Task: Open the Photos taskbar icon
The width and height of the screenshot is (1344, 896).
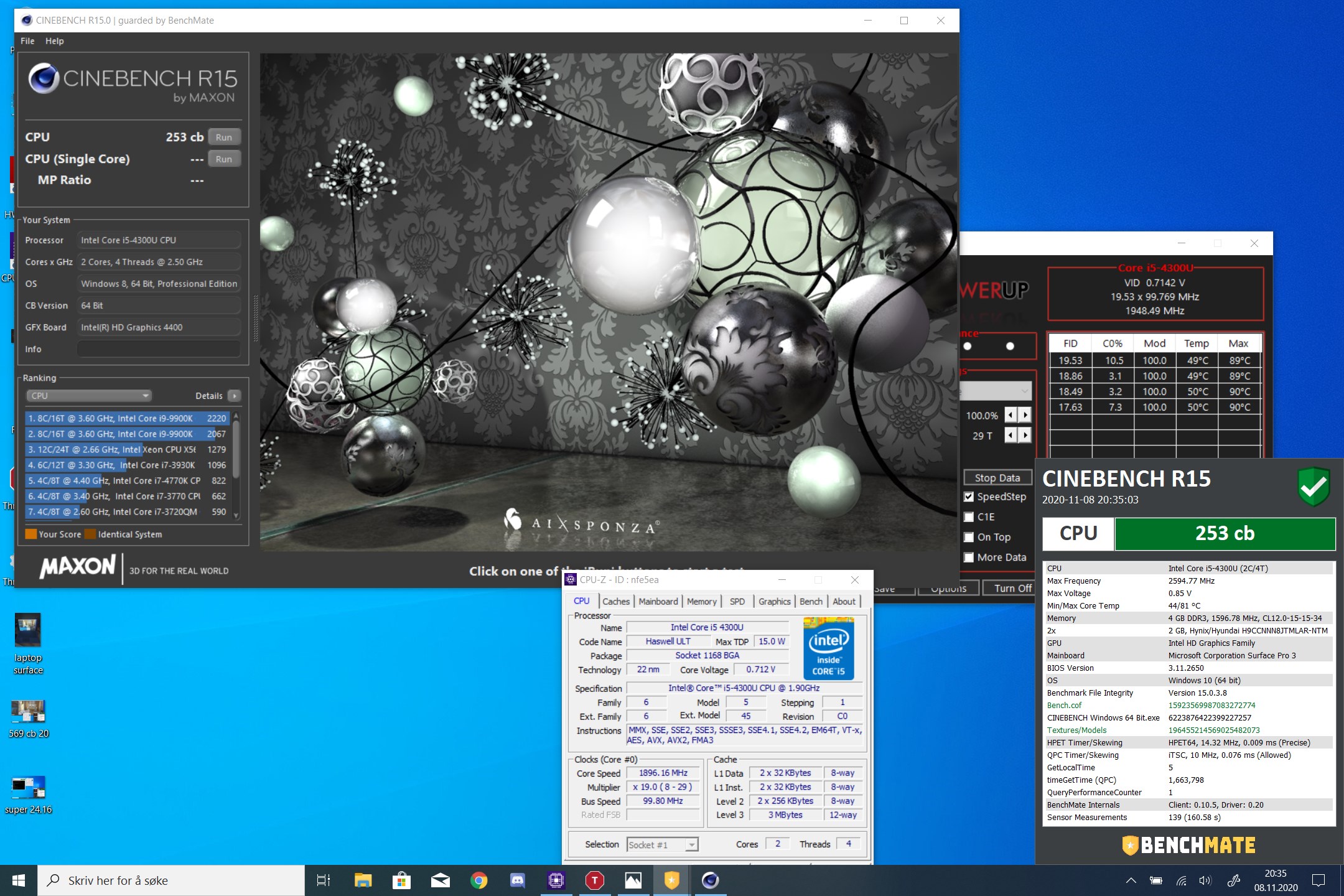Action: (x=633, y=880)
